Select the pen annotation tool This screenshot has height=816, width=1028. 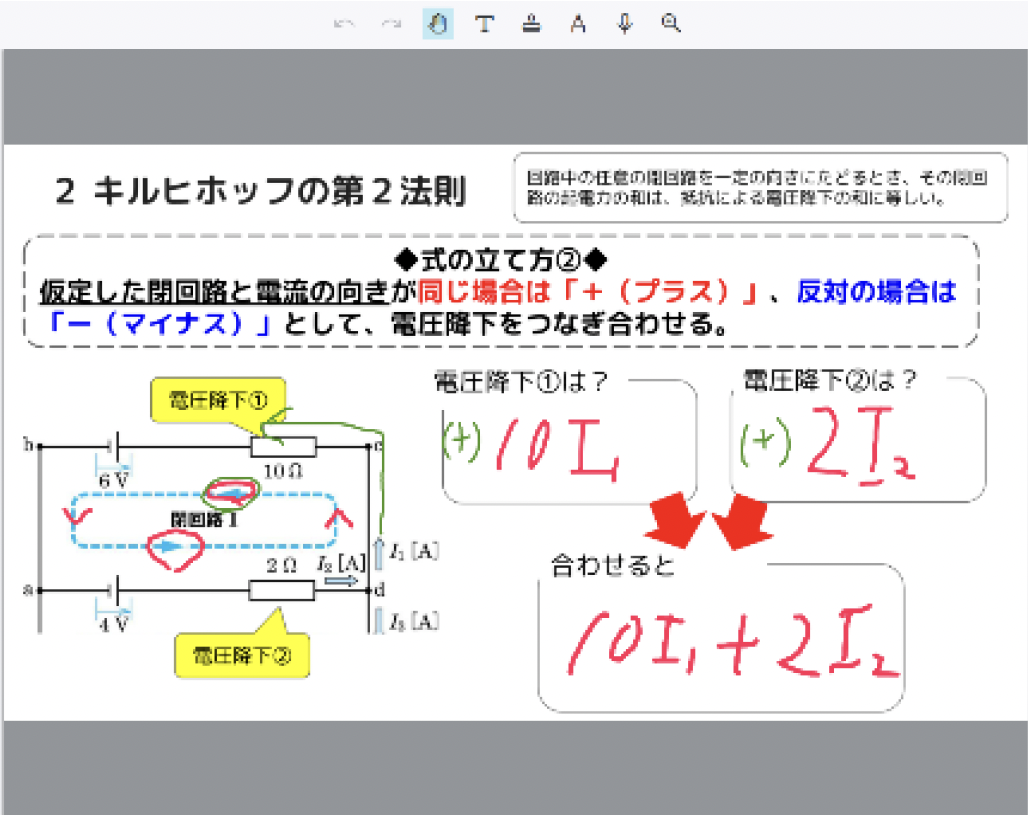(438, 25)
